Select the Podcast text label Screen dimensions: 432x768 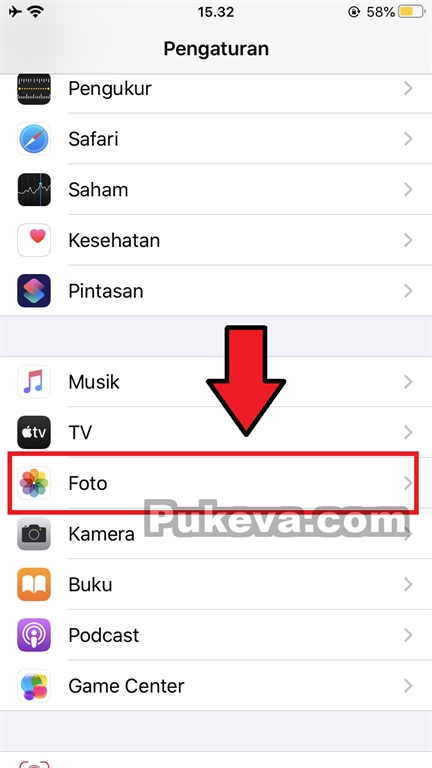(x=104, y=635)
